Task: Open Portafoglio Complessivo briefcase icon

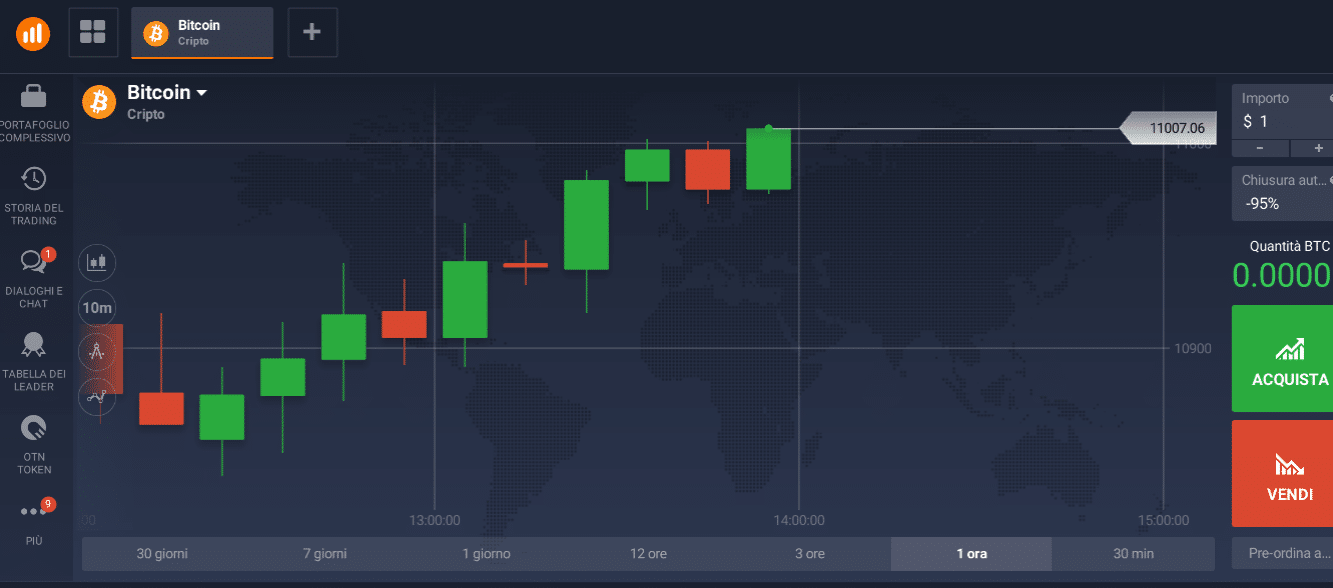Action: point(33,96)
